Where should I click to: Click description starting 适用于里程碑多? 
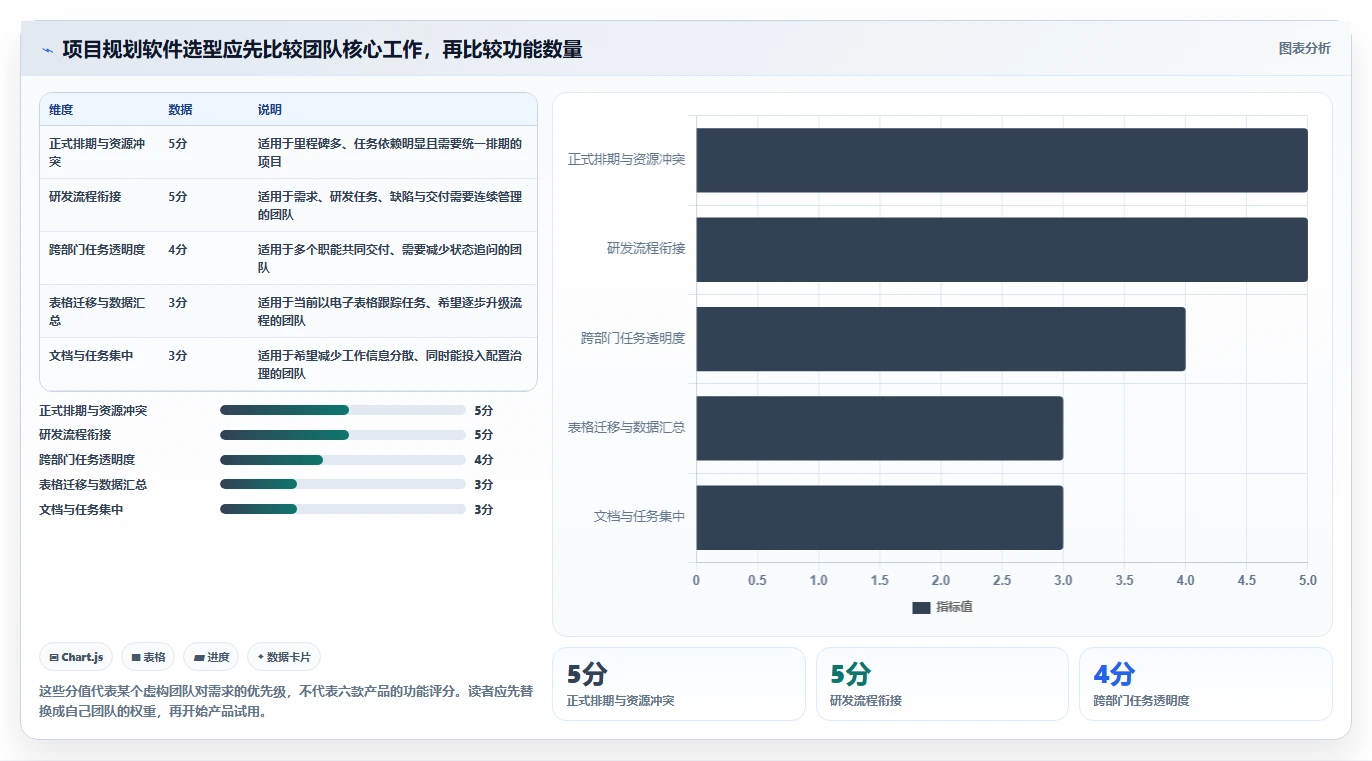390,152
